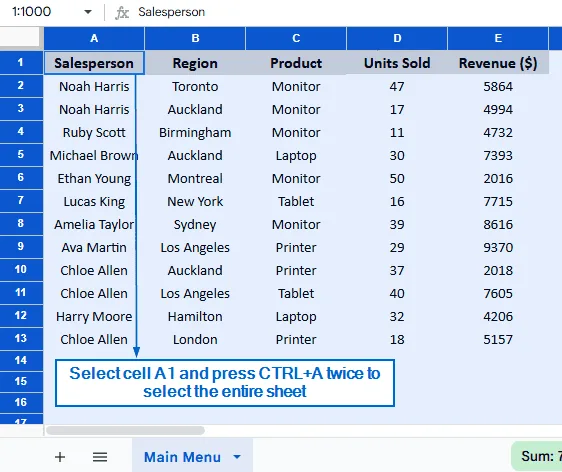Select the London cell
Screen dimensions: 562x472
coord(195,339)
